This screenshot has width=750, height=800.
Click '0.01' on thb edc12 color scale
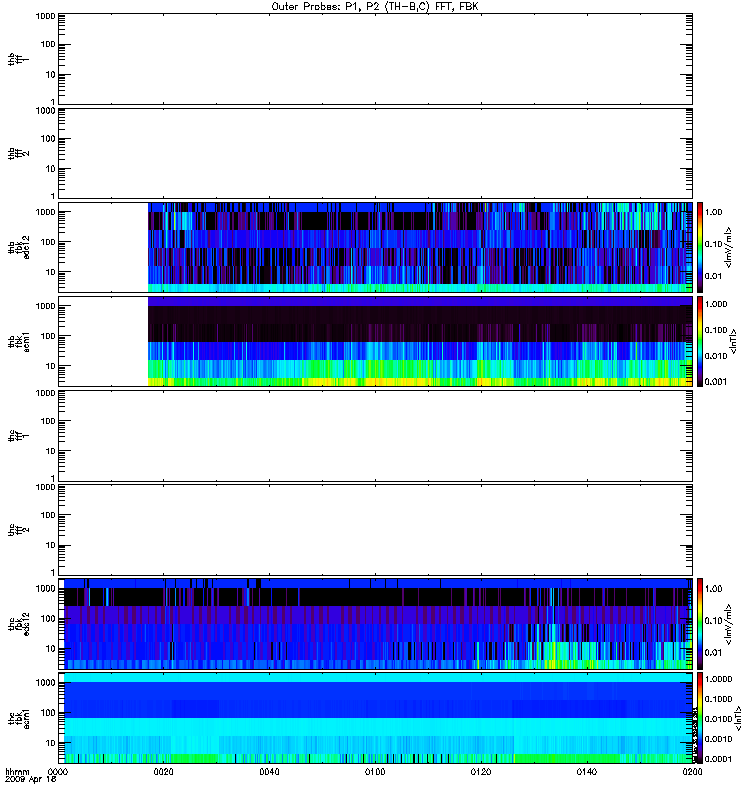point(713,276)
